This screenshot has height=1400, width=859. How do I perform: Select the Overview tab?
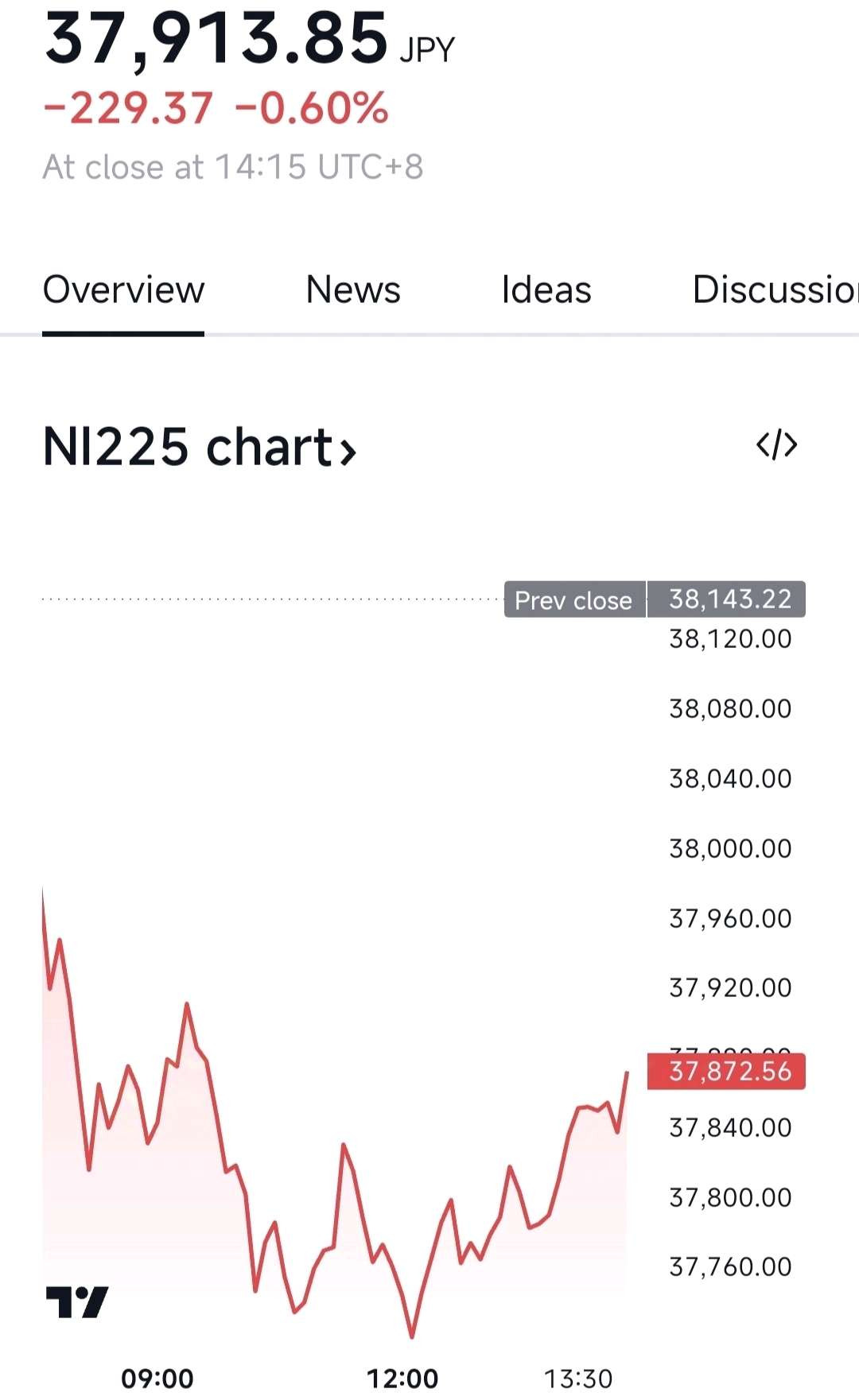[x=123, y=289]
